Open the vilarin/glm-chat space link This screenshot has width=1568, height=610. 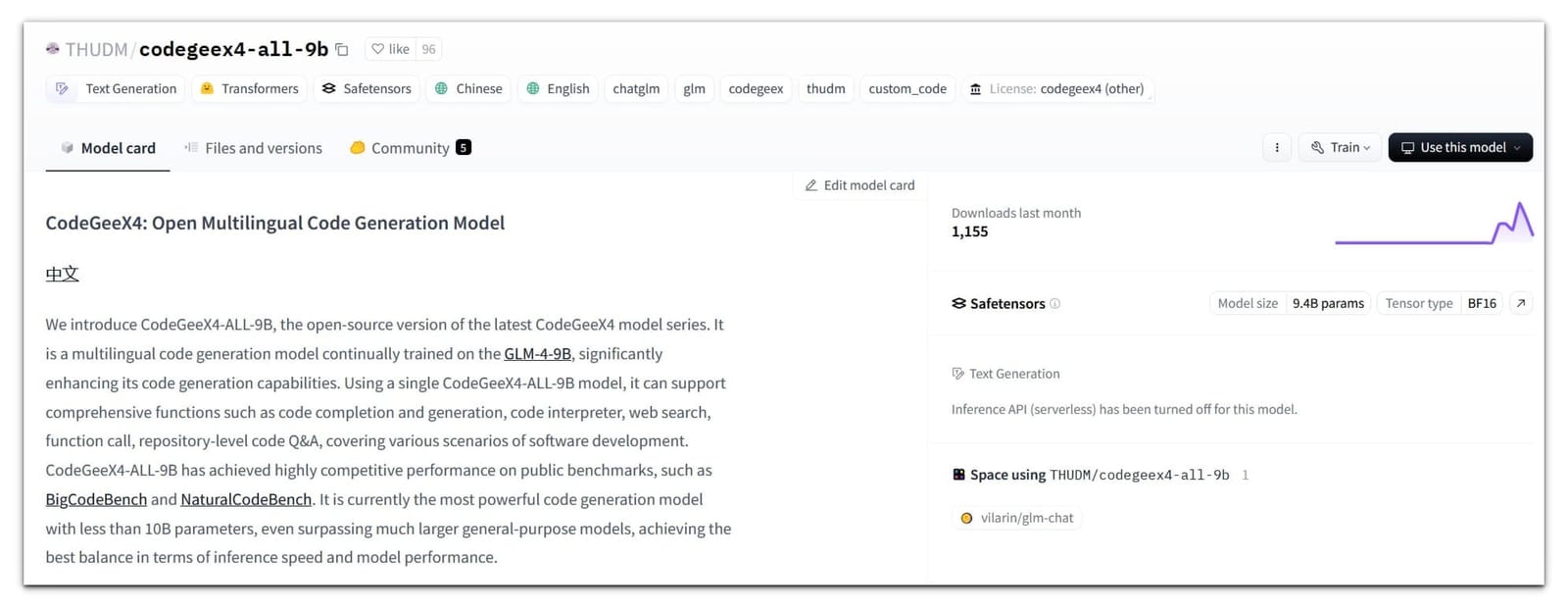click(x=1026, y=518)
